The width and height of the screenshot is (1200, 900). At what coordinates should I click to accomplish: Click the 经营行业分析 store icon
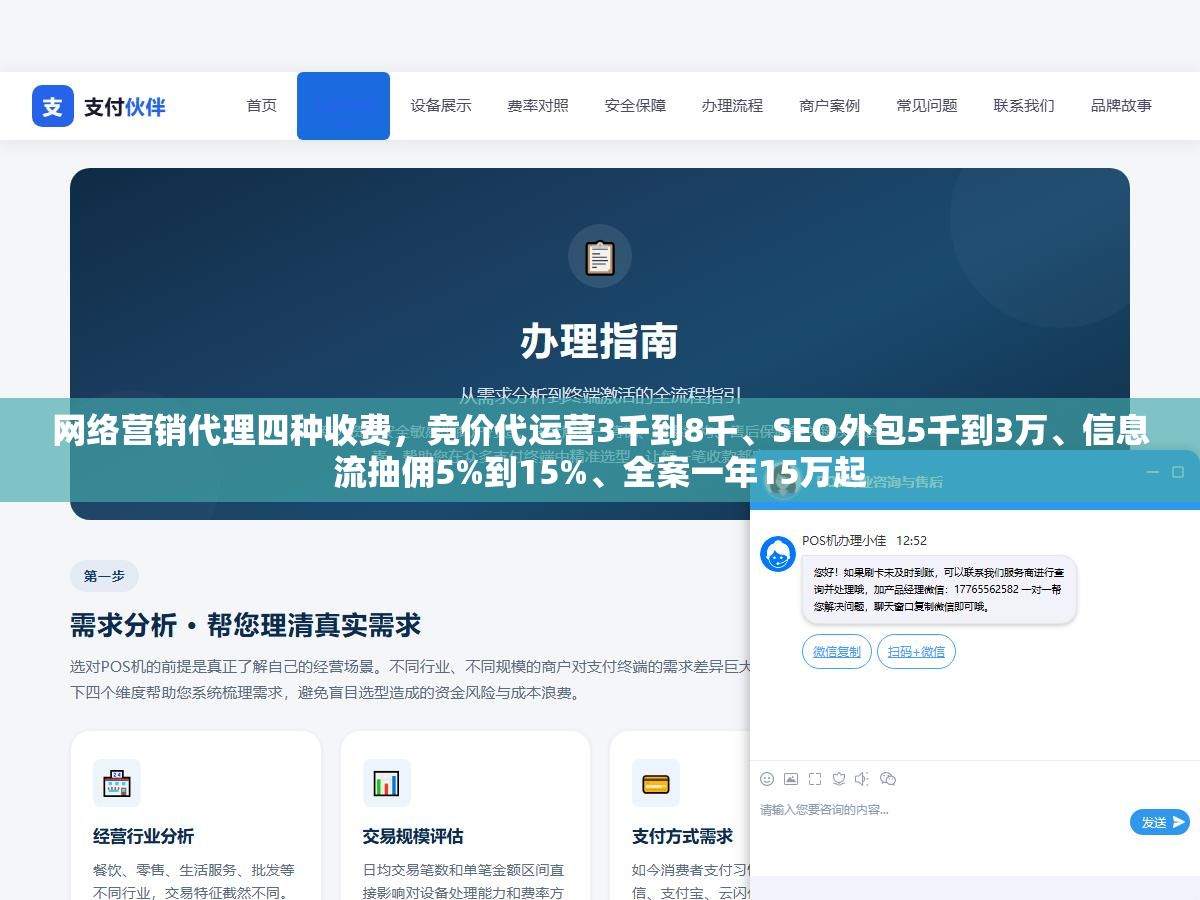tap(117, 783)
